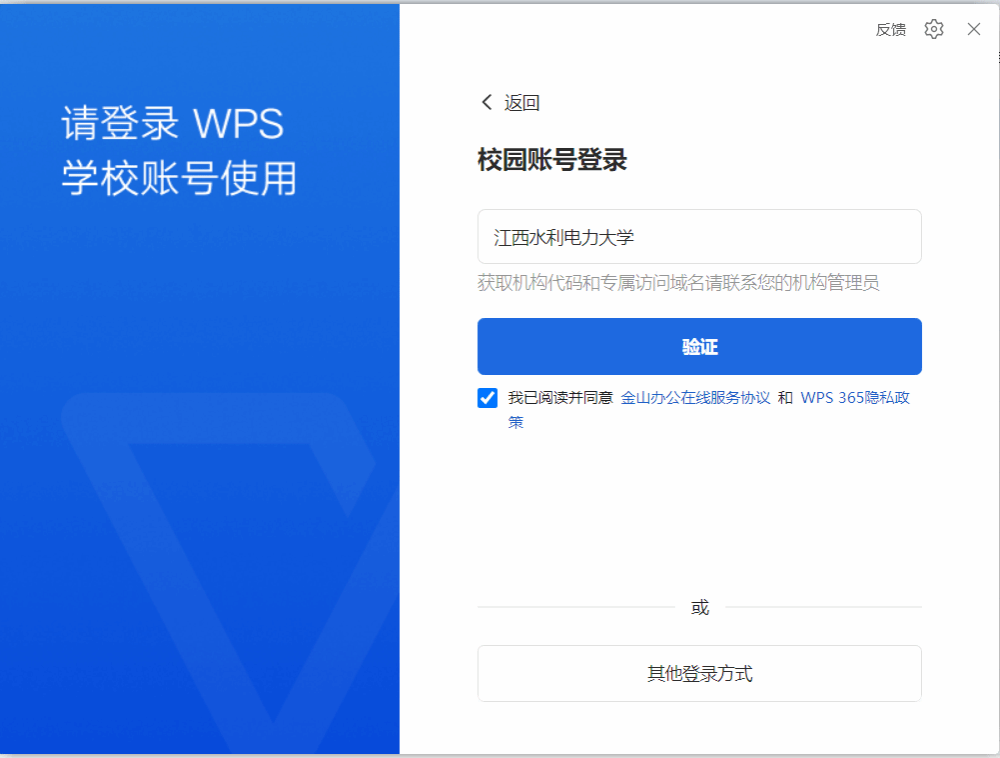The height and width of the screenshot is (758, 1000).
Task: Close the login dialog with X
Action: [974, 29]
